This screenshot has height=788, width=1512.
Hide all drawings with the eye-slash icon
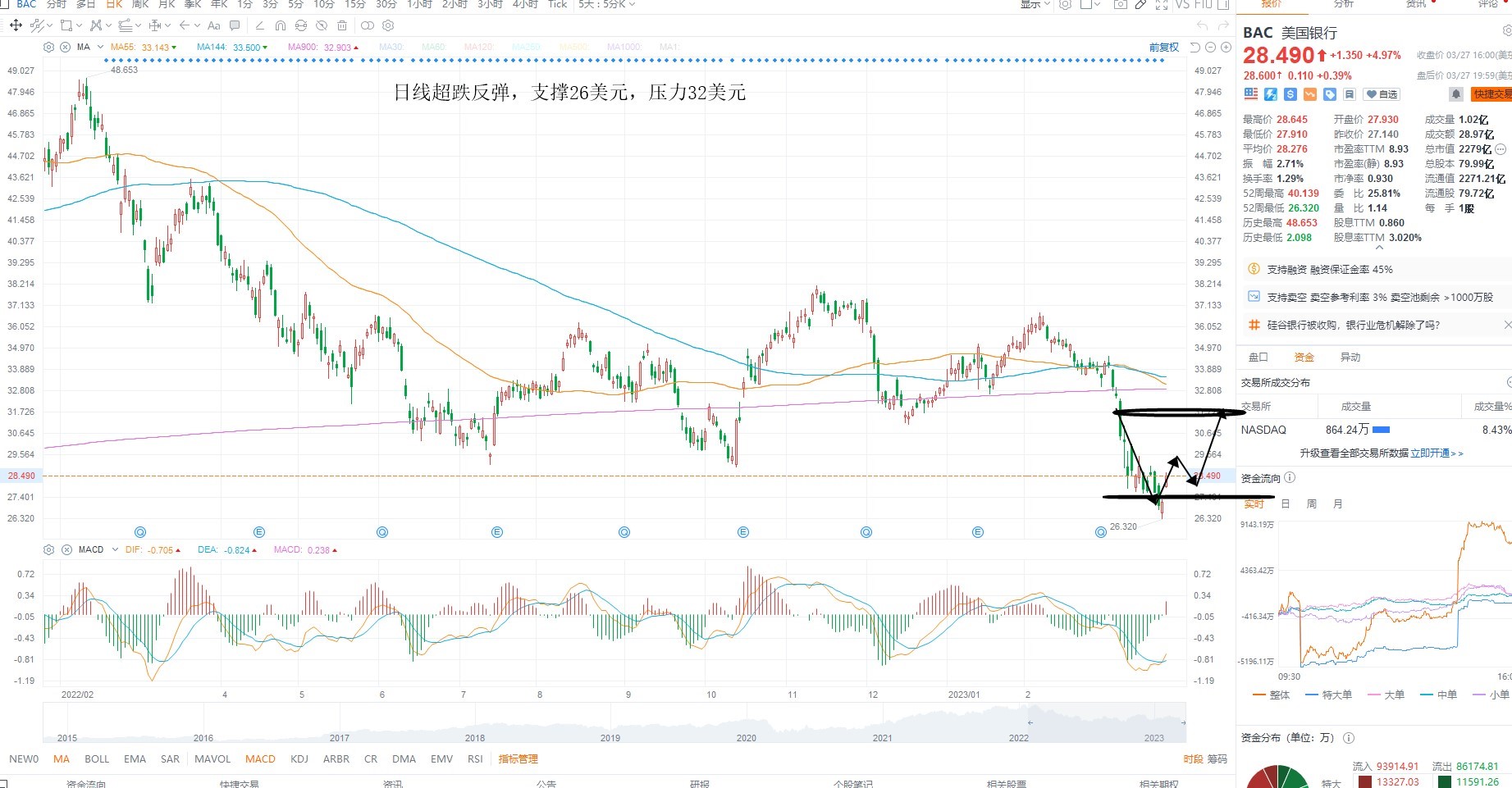(x=322, y=25)
